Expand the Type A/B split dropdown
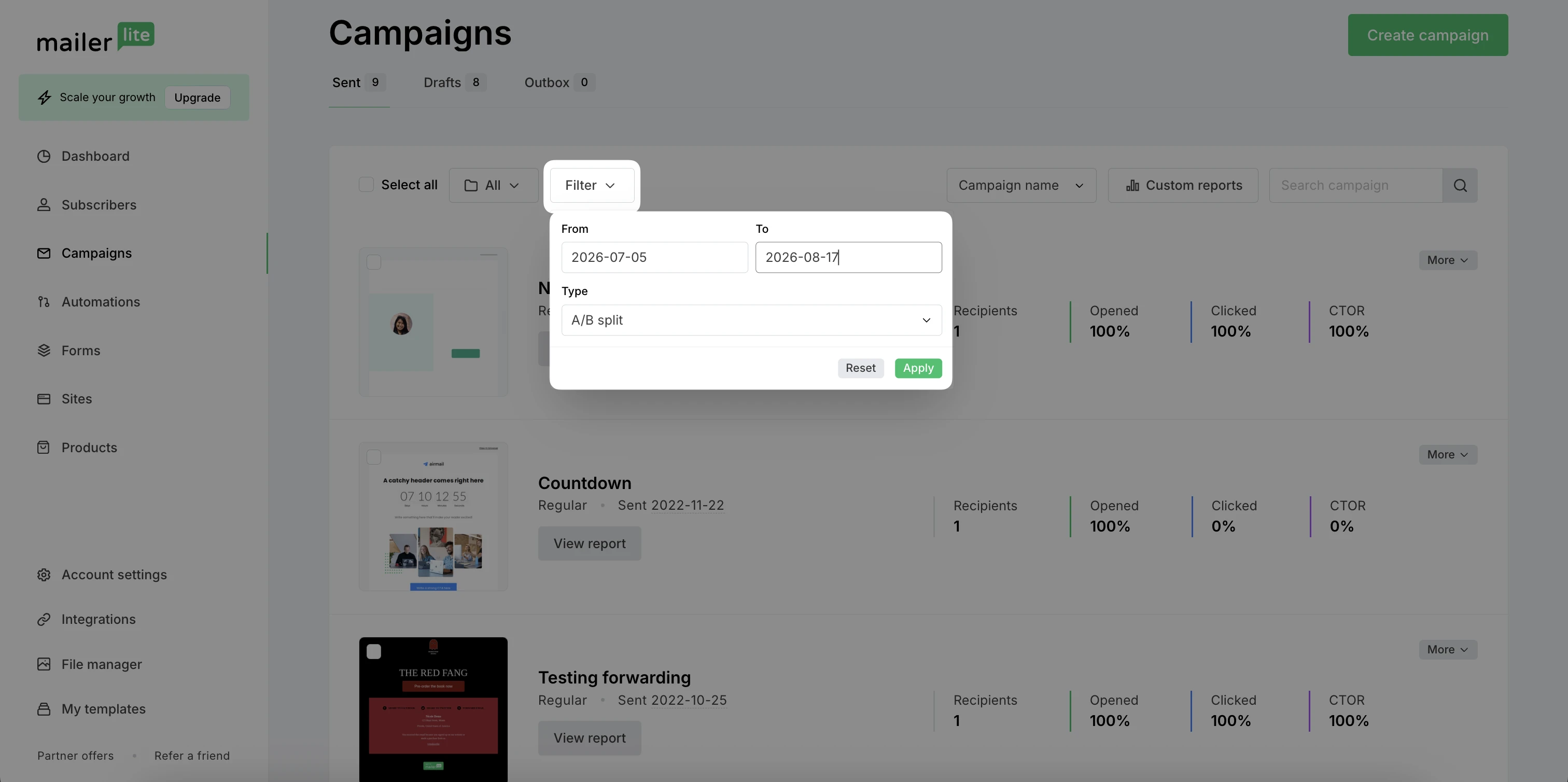The height and width of the screenshot is (782, 1568). (x=751, y=320)
